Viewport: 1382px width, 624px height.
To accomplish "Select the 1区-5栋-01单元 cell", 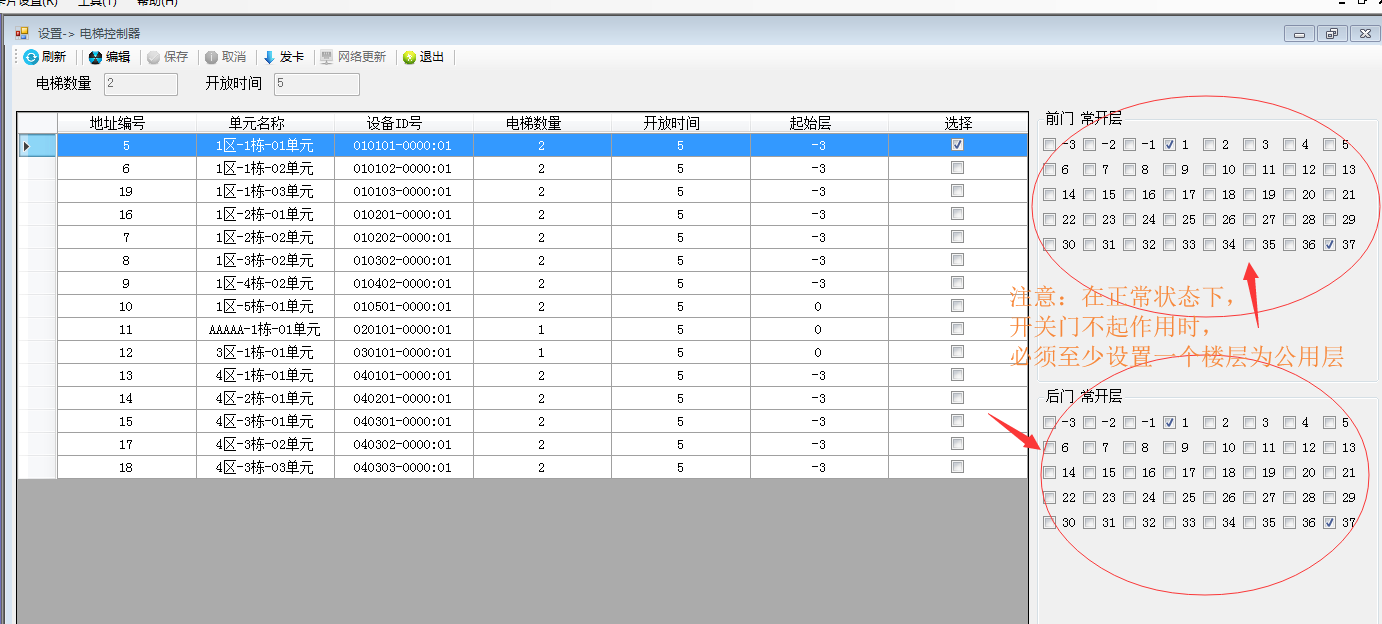I will 265,307.
